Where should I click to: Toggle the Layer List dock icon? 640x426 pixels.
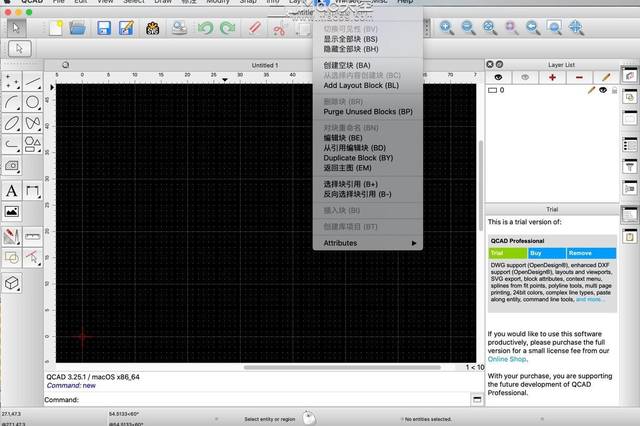[630, 75]
